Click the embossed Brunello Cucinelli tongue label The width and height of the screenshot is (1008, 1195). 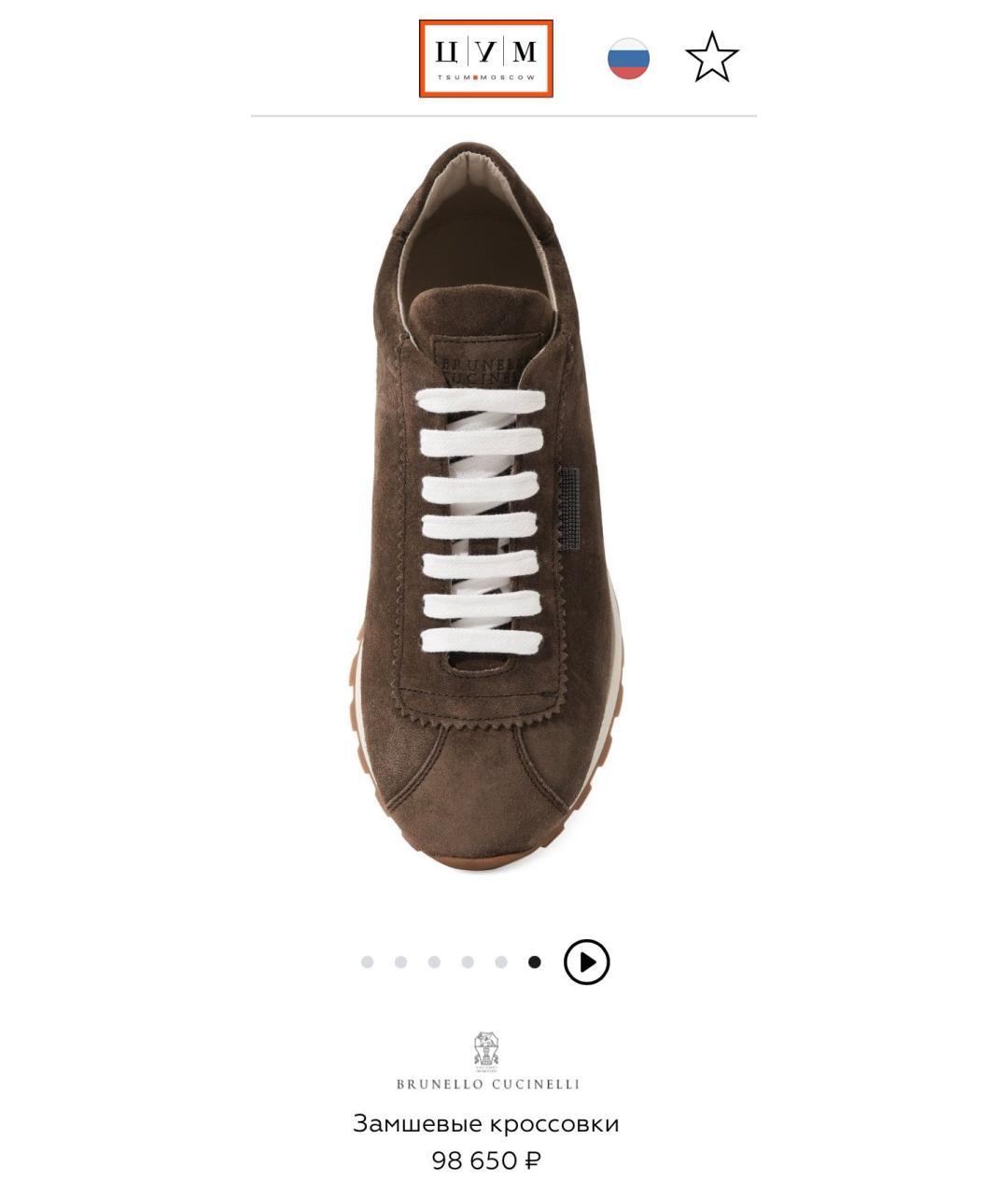click(479, 362)
